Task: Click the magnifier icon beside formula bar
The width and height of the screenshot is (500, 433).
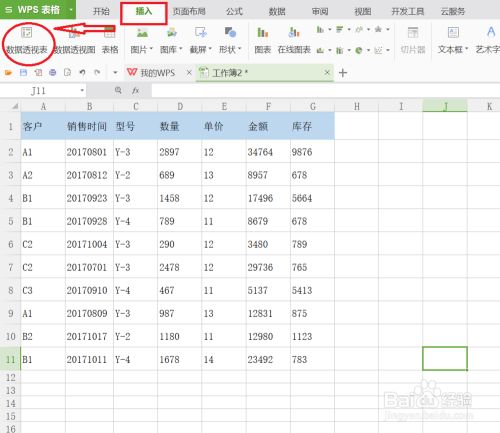Action: point(118,90)
